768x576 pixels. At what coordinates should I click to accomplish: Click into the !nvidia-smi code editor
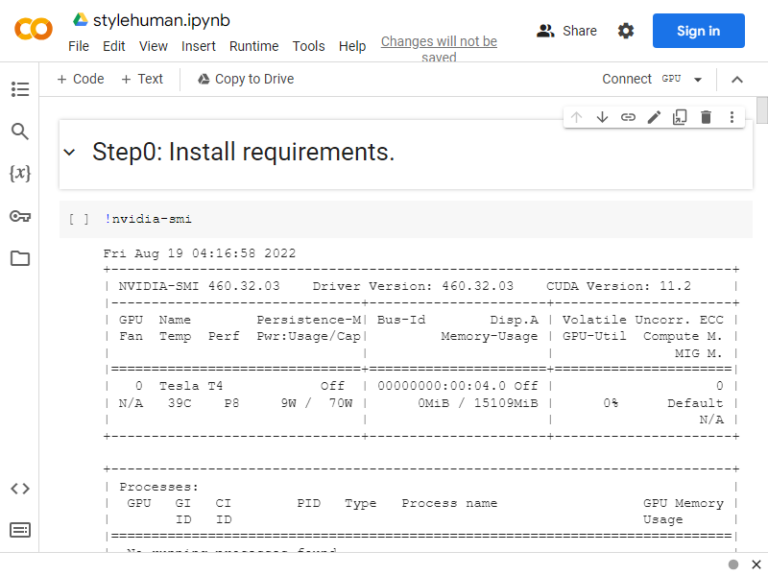point(426,219)
